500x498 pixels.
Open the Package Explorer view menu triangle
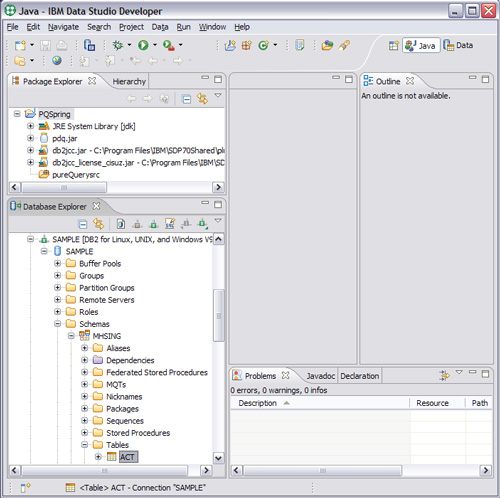coord(218,96)
